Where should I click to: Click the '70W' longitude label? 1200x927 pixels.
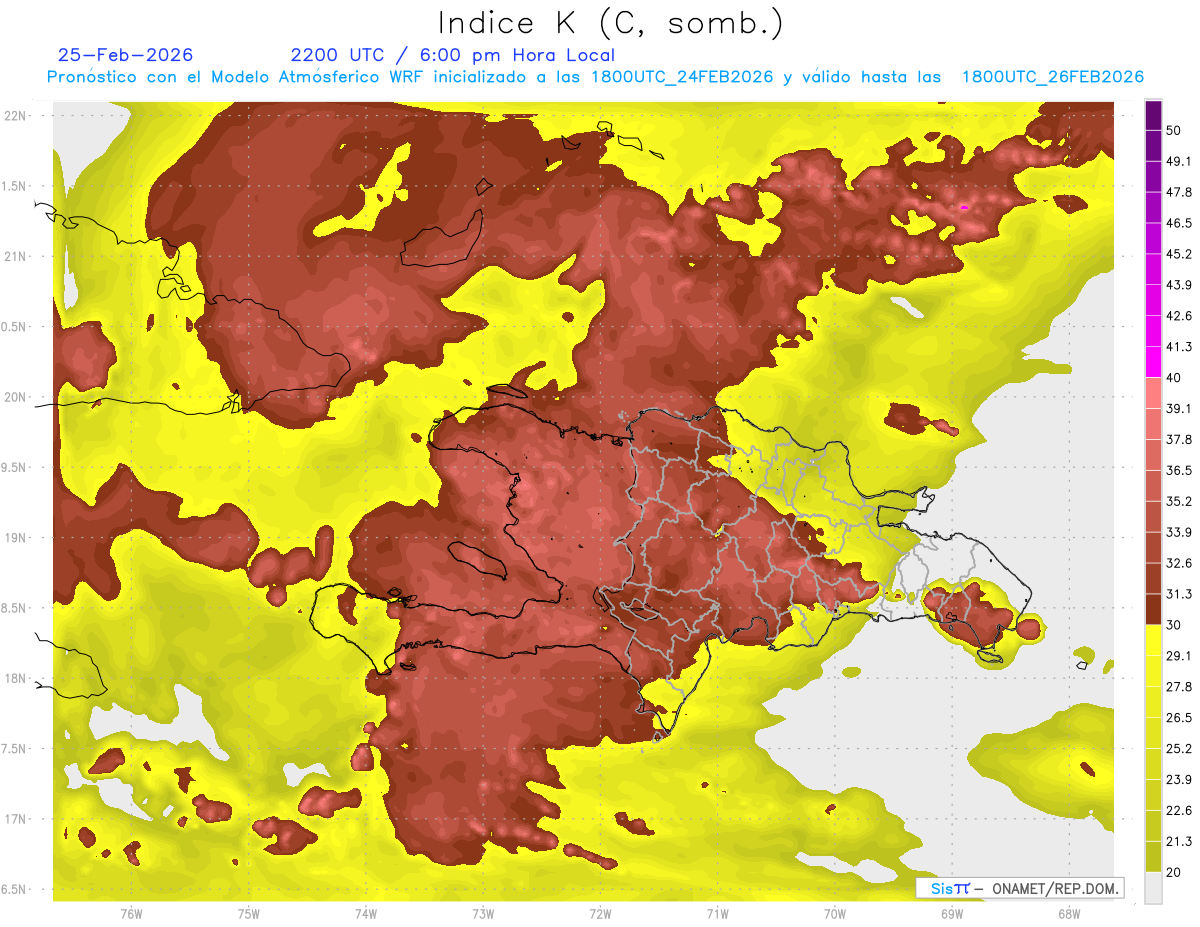pos(835,914)
